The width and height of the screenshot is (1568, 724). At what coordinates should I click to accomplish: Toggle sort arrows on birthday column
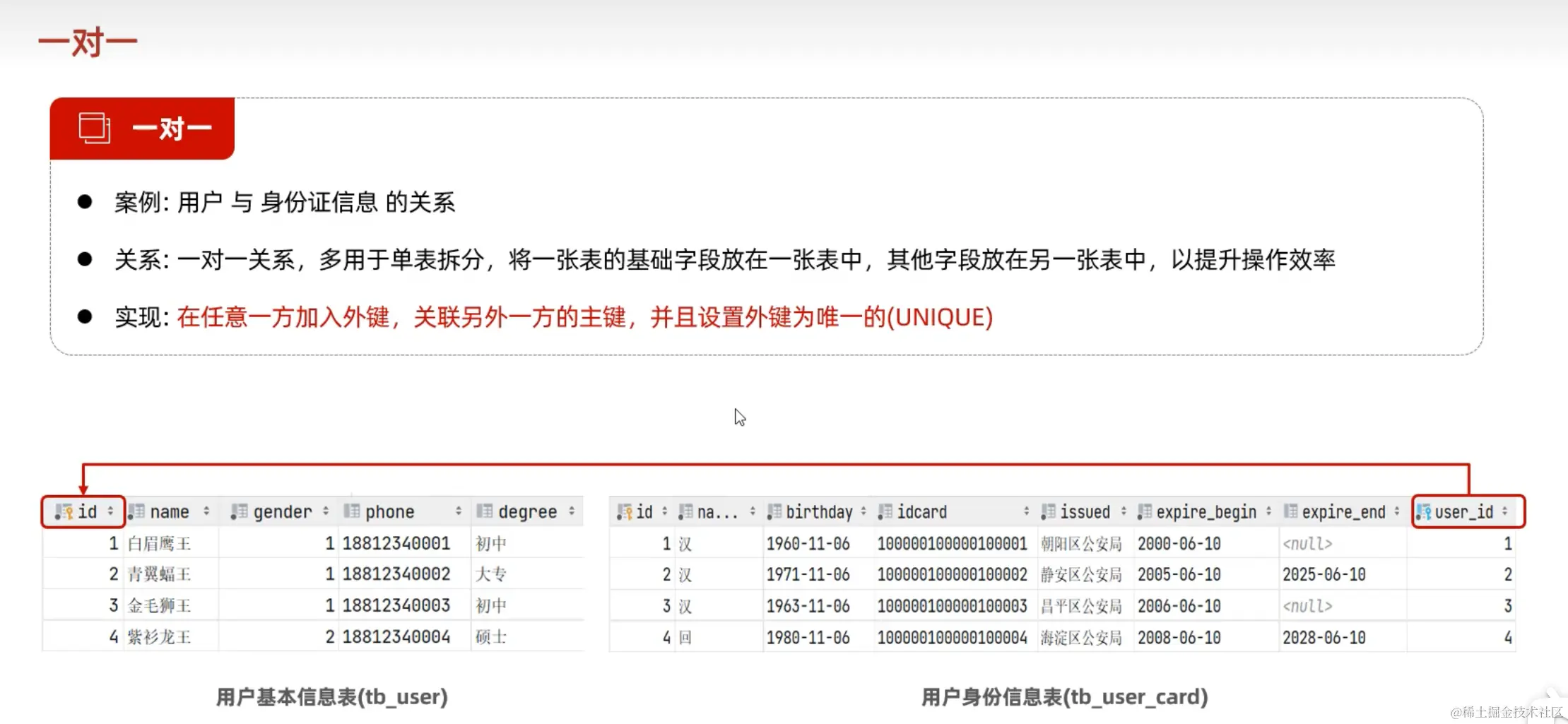(863, 511)
